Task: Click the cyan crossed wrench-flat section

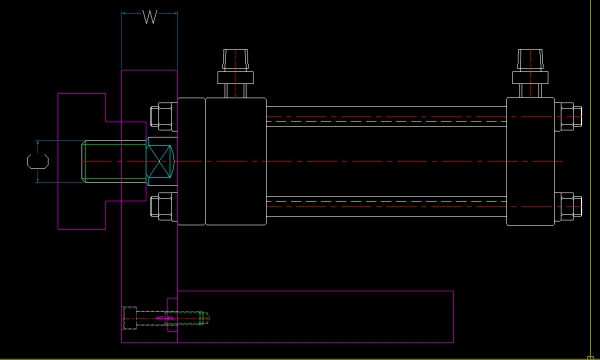Action: (x=160, y=161)
